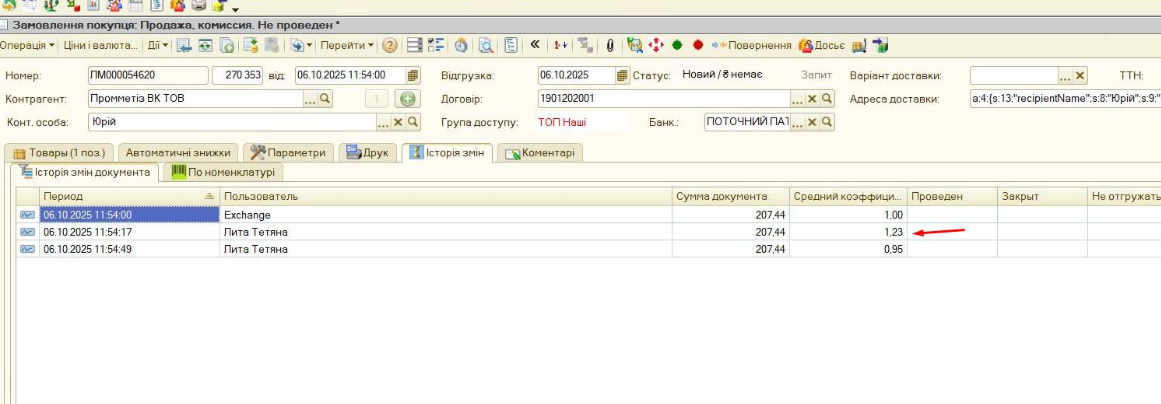
Task: Select the По номенклатурі sub-tab
Action: [223, 172]
